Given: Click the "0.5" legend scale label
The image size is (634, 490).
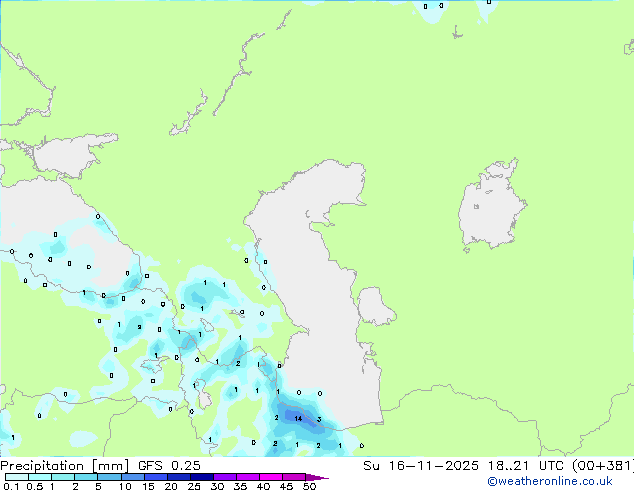Looking at the screenshot, I should 35,486.
